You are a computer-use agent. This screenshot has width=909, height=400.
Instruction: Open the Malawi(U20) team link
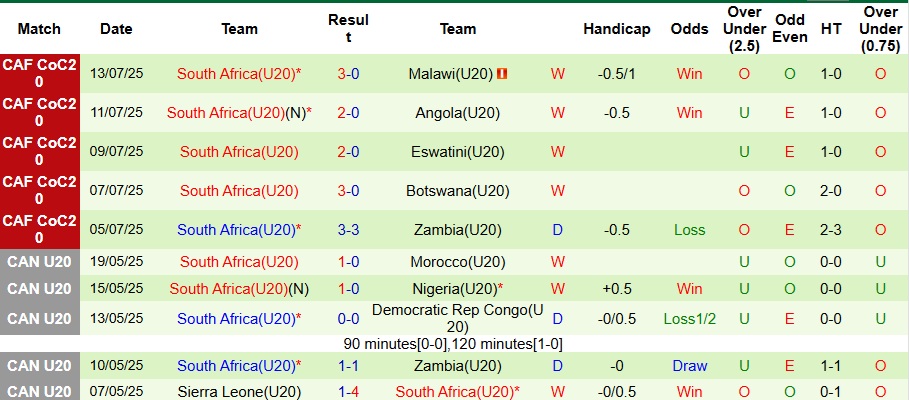point(451,74)
